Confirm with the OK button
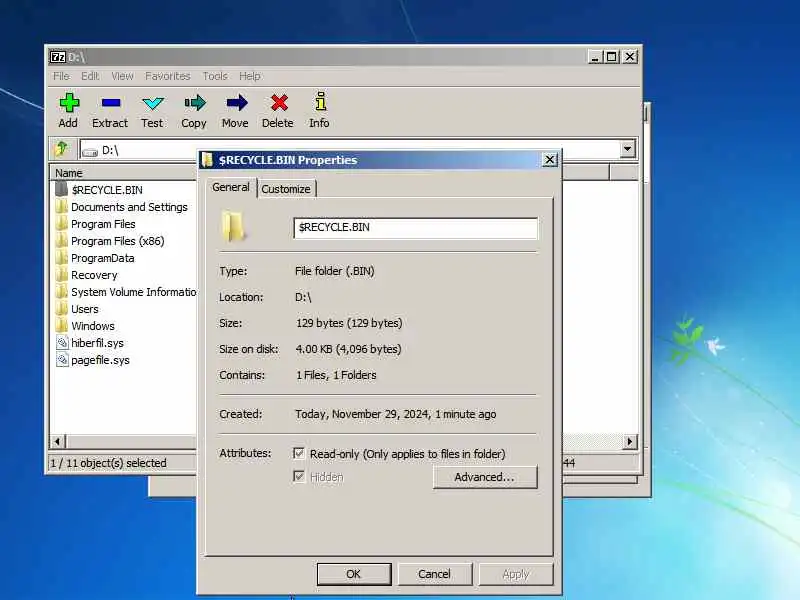 point(354,574)
